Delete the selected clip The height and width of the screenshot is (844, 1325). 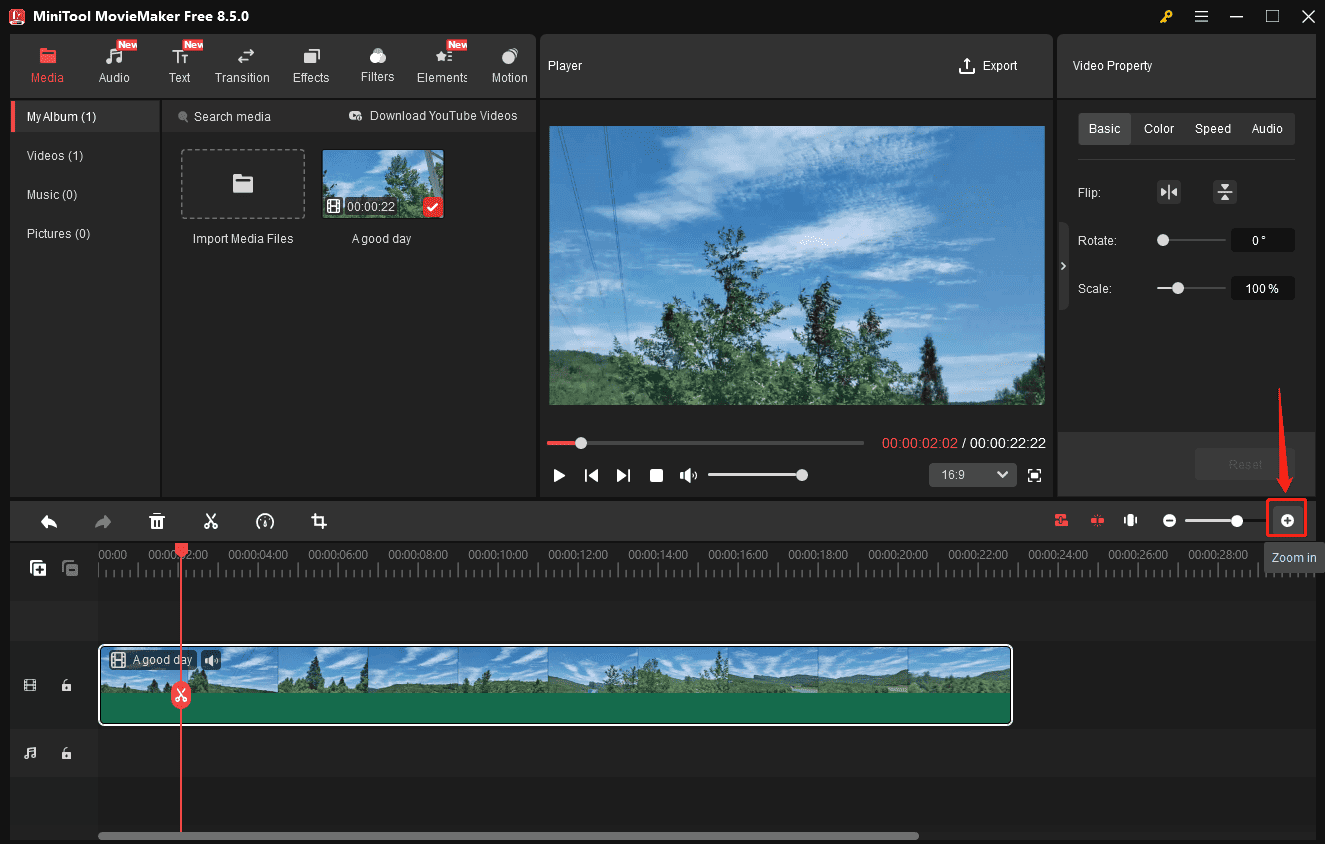point(157,521)
